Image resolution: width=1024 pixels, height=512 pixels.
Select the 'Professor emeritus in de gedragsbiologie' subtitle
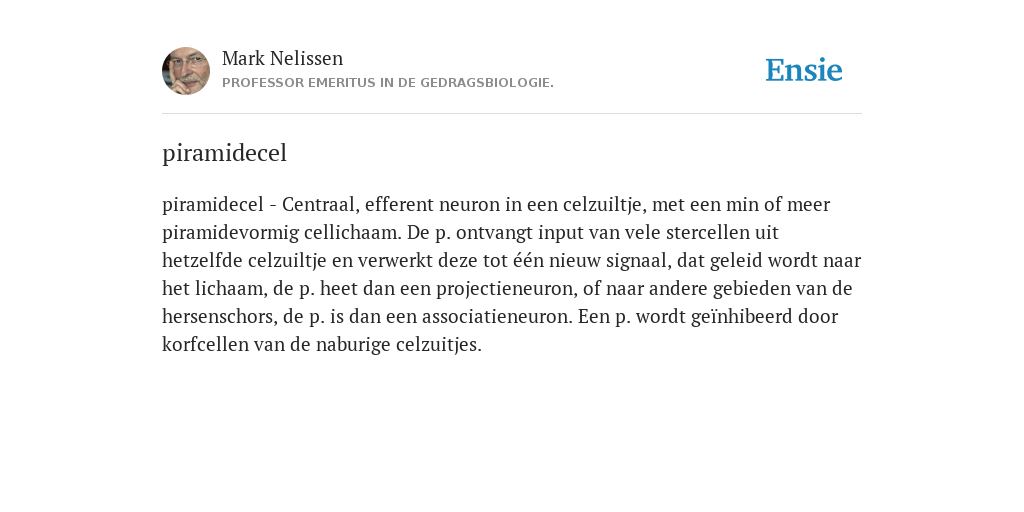388,83
